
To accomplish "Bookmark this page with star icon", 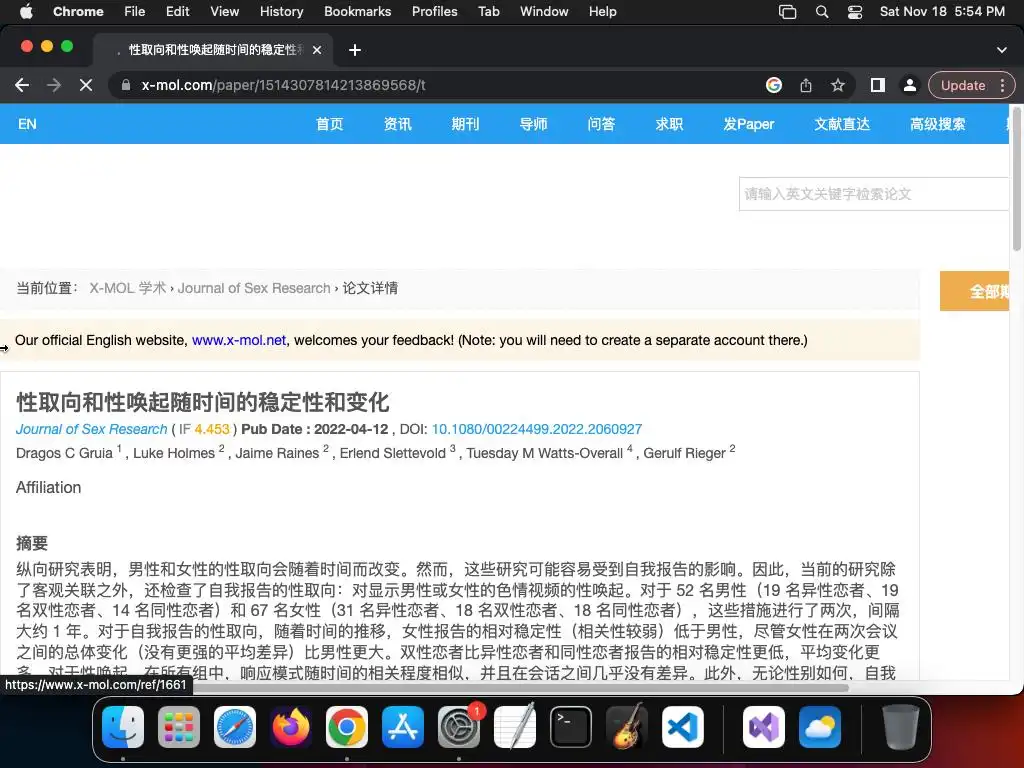I will tap(838, 86).
